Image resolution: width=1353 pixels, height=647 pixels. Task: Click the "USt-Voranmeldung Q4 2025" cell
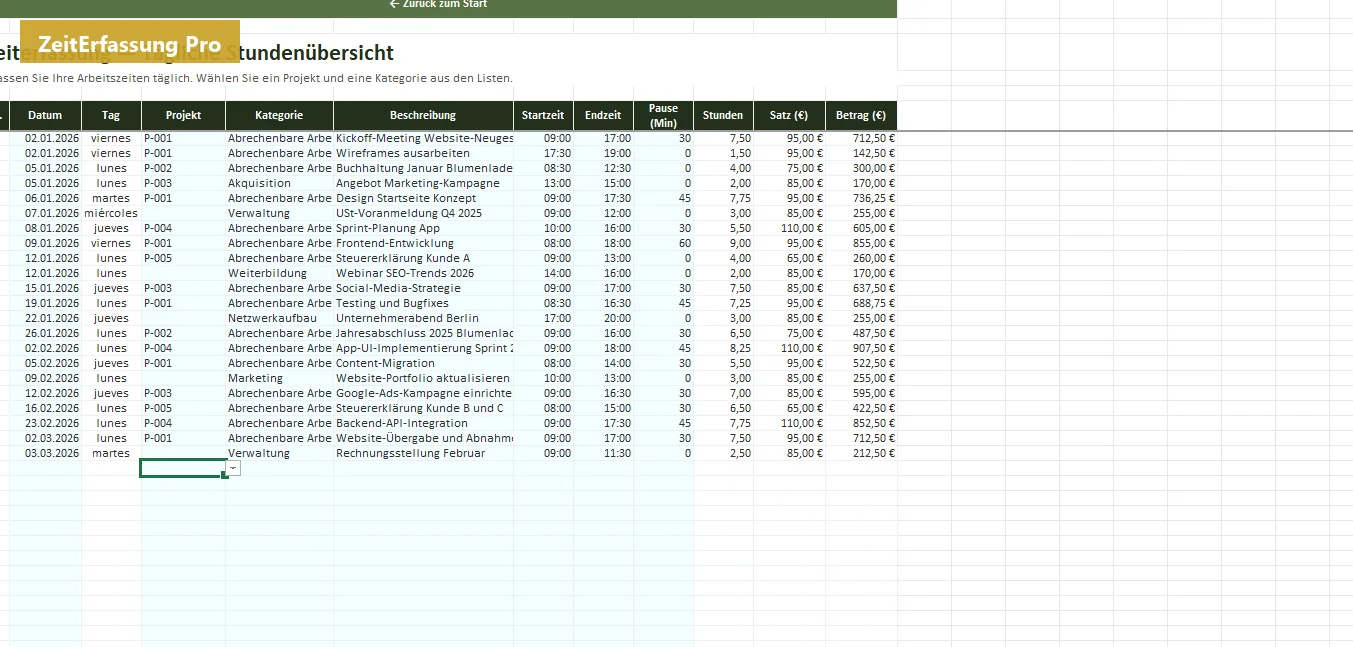pos(423,213)
